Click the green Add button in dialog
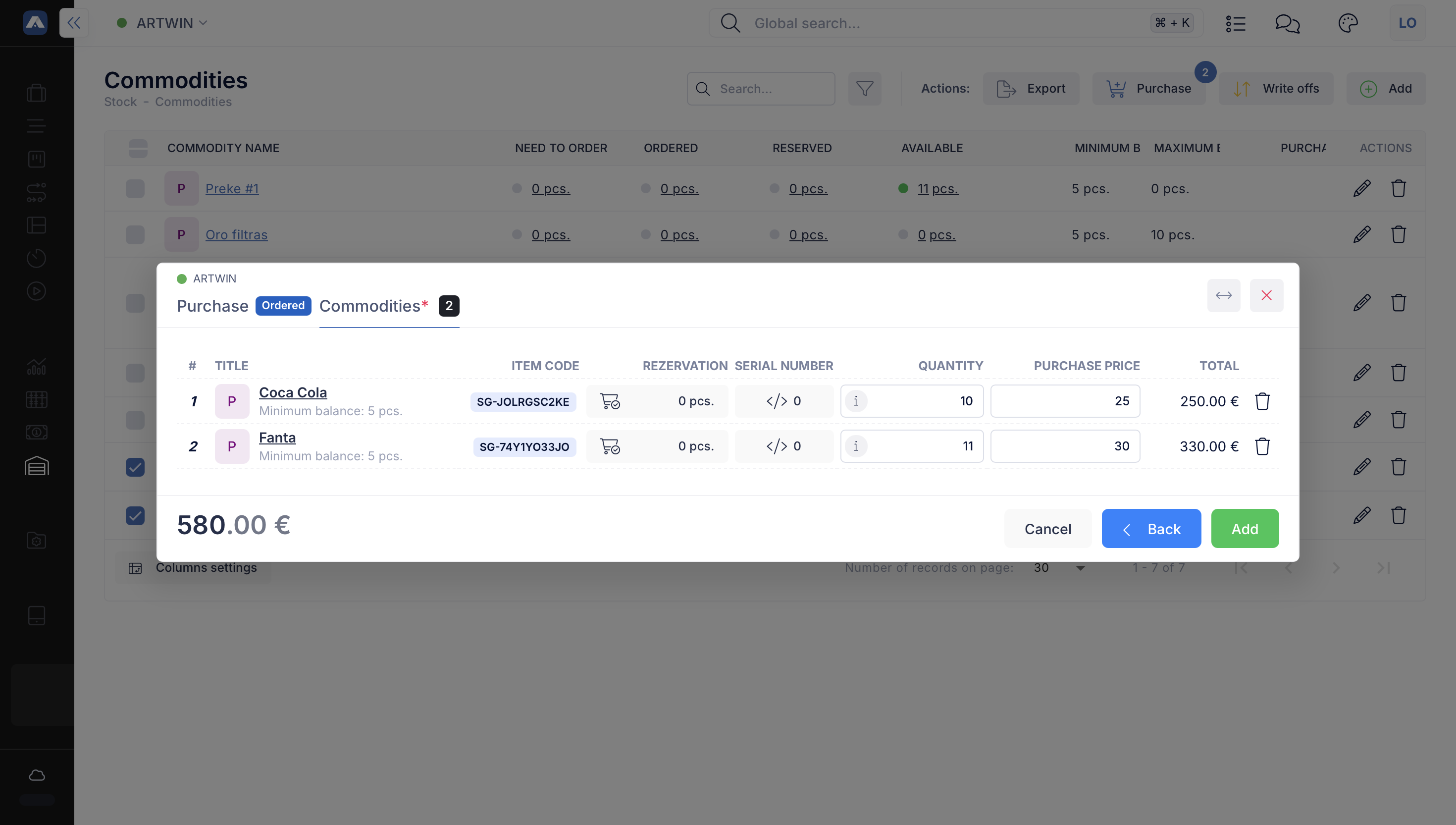 (1244, 529)
